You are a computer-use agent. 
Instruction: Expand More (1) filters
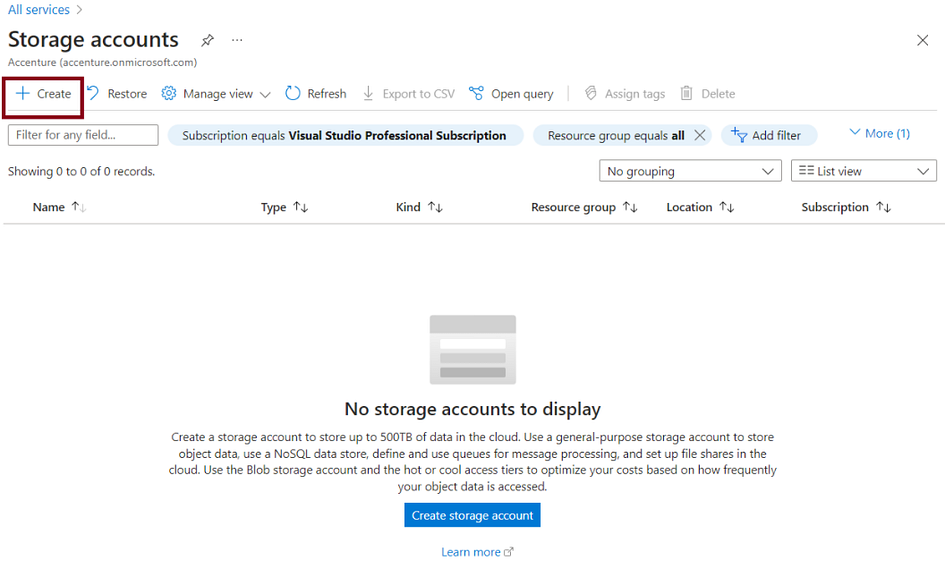[x=879, y=133]
